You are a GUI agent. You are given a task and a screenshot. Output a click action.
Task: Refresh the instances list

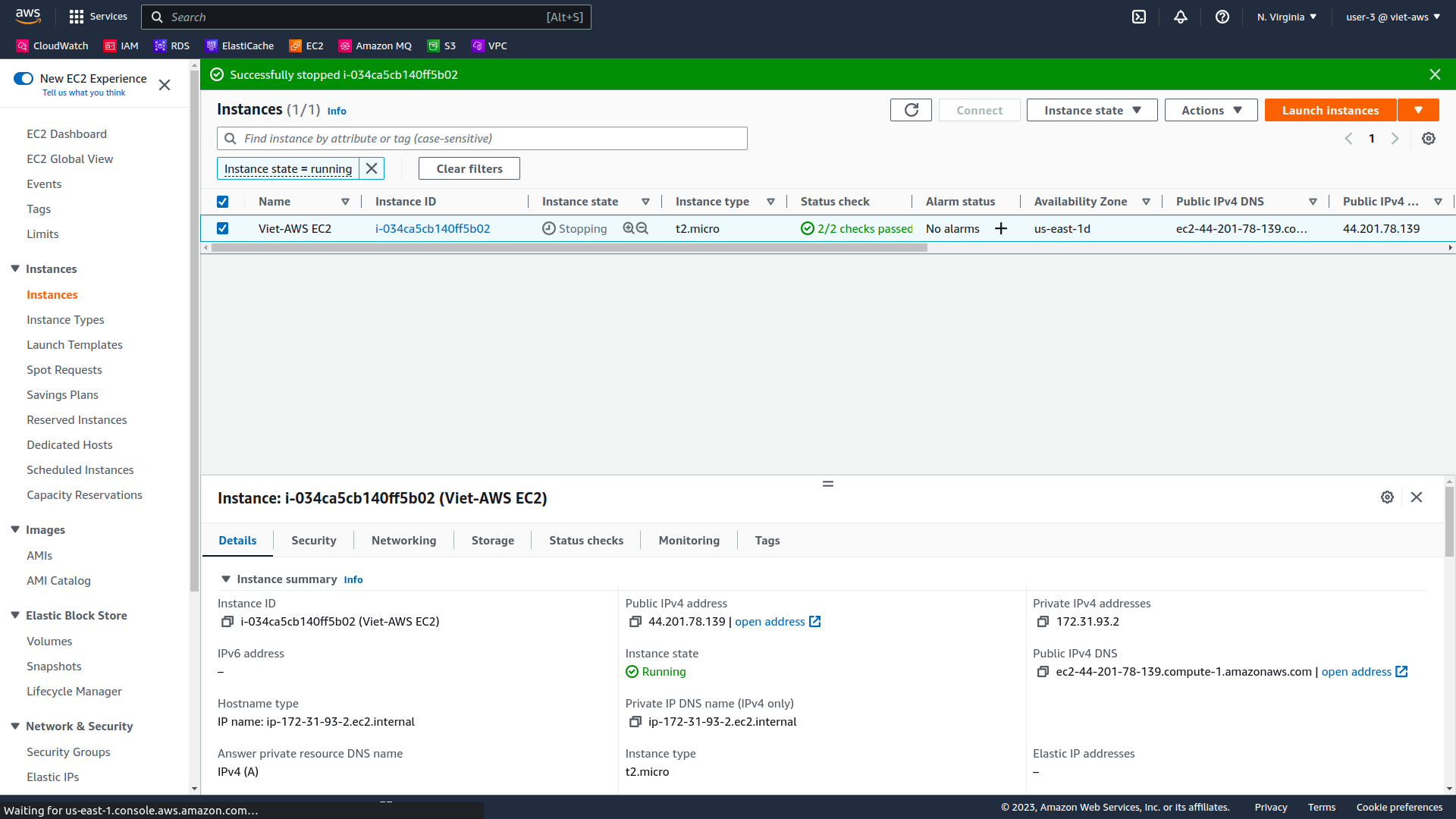click(x=911, y=110)
